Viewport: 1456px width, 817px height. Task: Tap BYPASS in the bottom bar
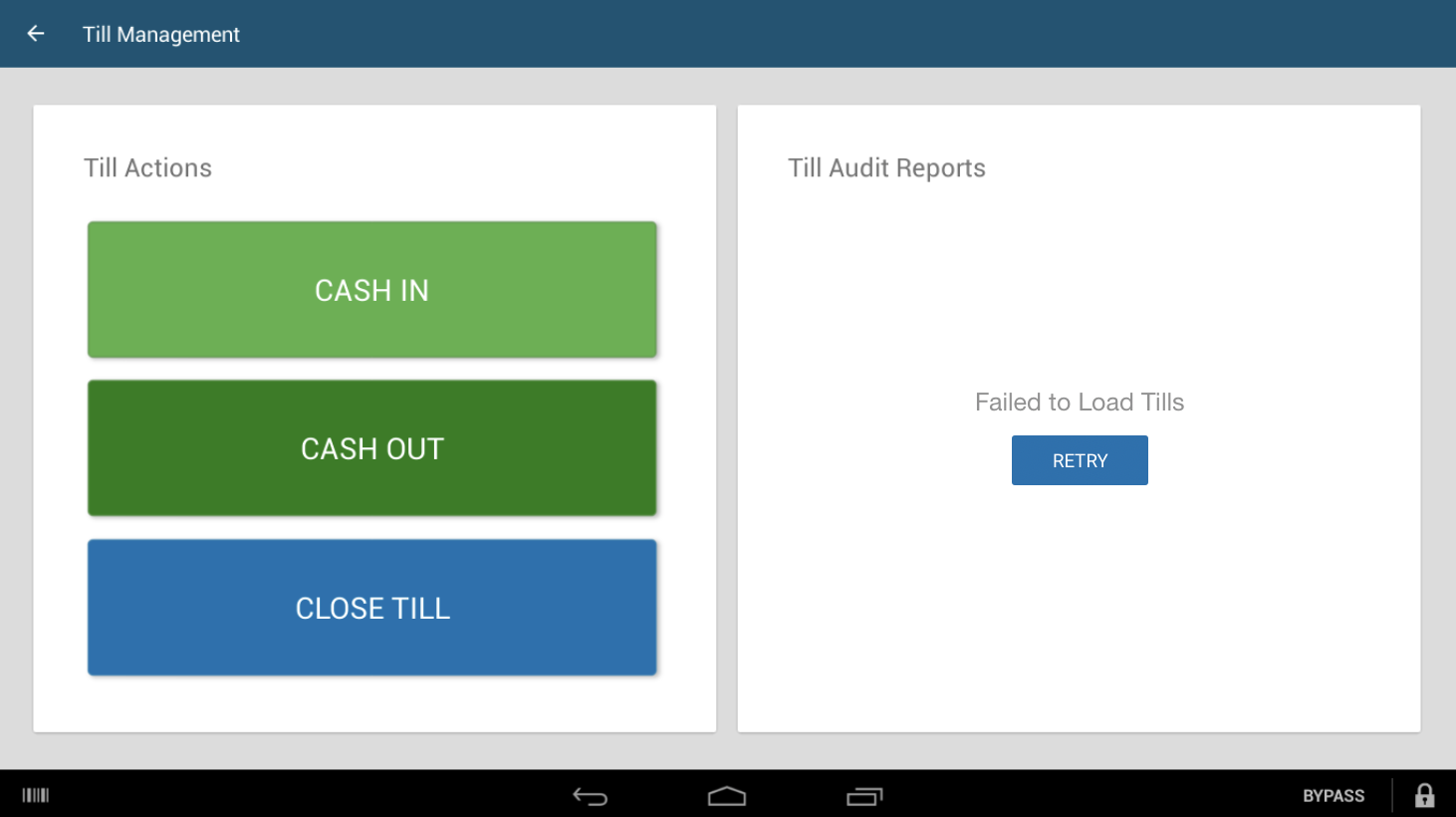click(1334, 796)
